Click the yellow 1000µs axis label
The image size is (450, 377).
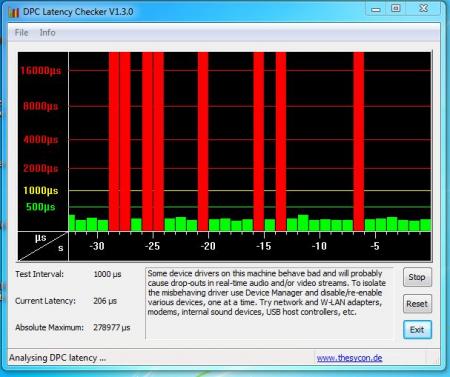click(x=41, y=191)
